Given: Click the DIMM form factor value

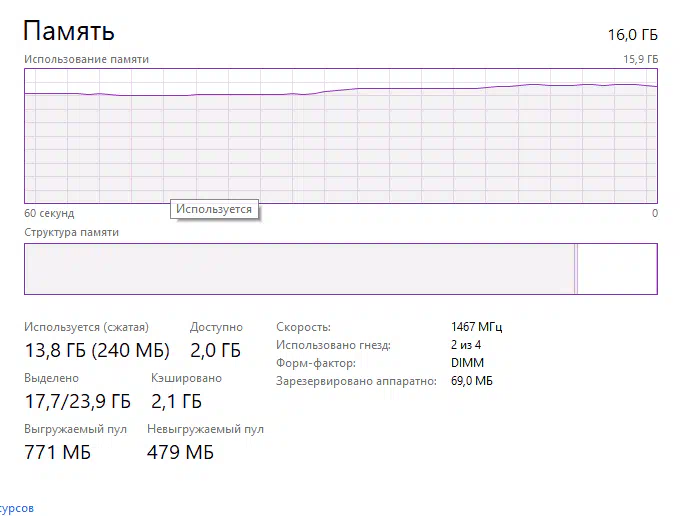Looking at the screenshot, I should coord(468,363).
